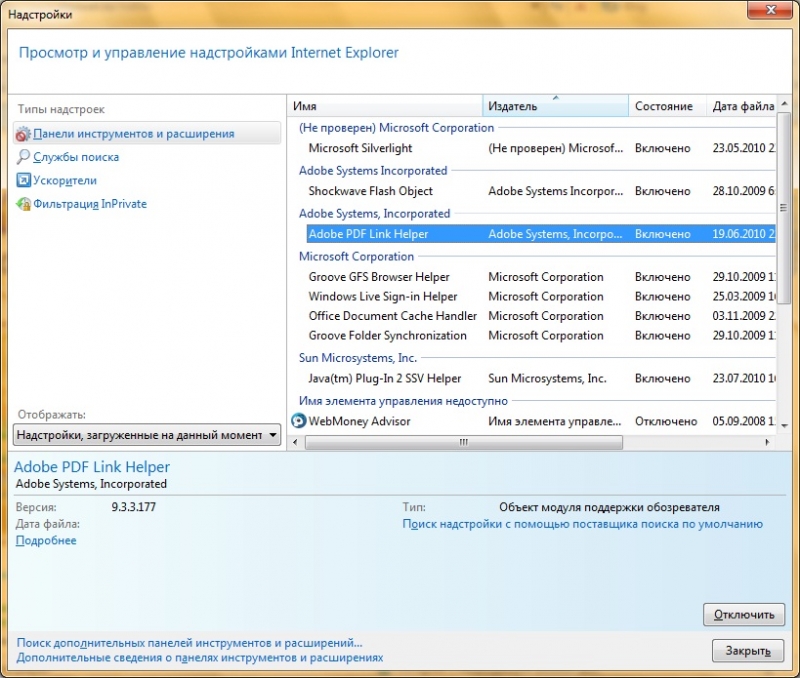Open Поиск дополнительных панелей инструментов link

[x=189, y=643]
